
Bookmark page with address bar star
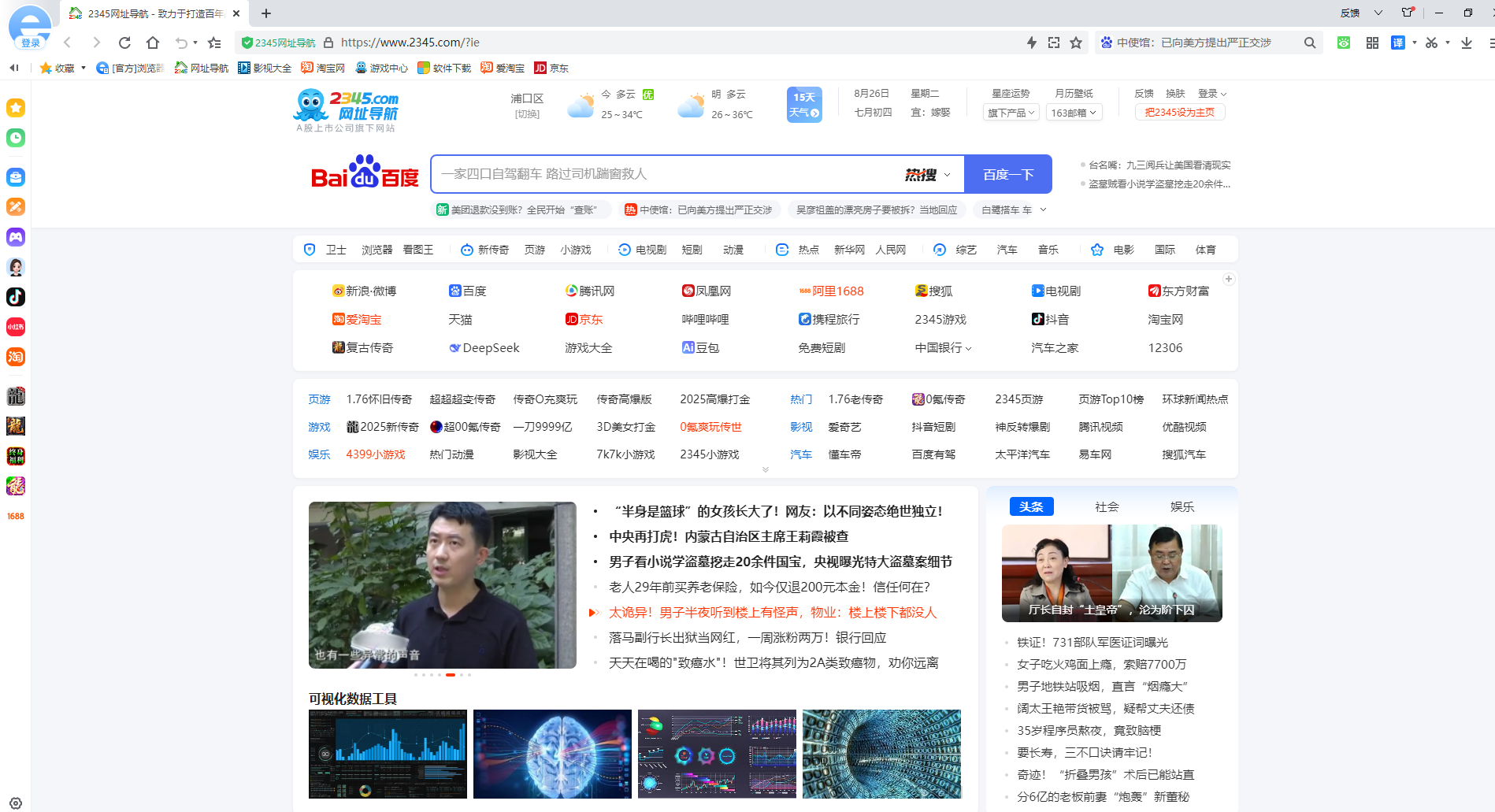[x=1076, y=43]
